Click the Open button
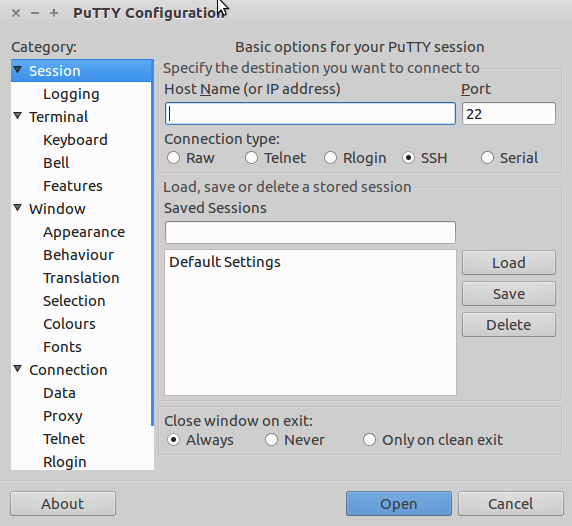The width and height of the screenshot is (572, 526). click(x=399, y=504)
